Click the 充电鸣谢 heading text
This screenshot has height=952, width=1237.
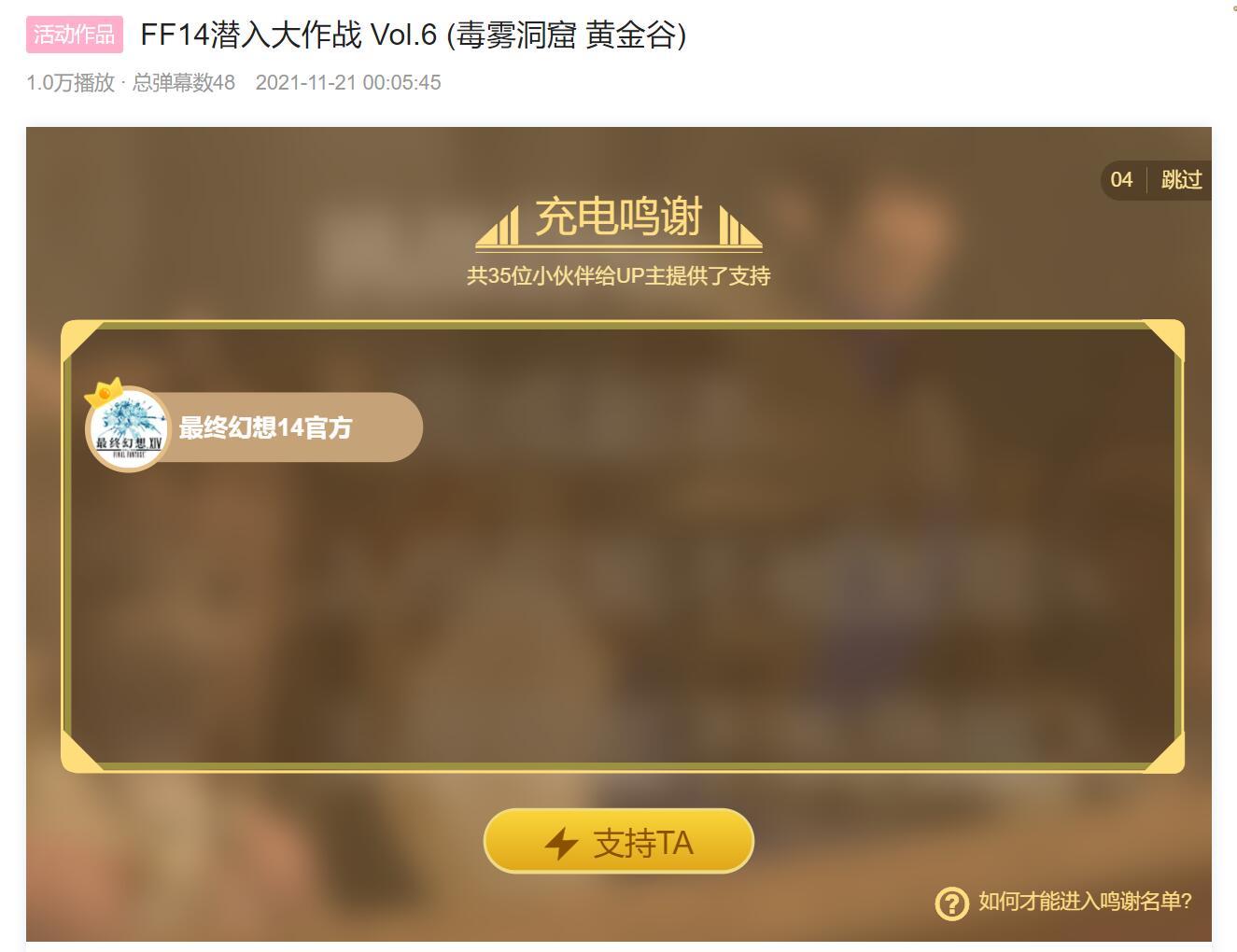point(618,217)
